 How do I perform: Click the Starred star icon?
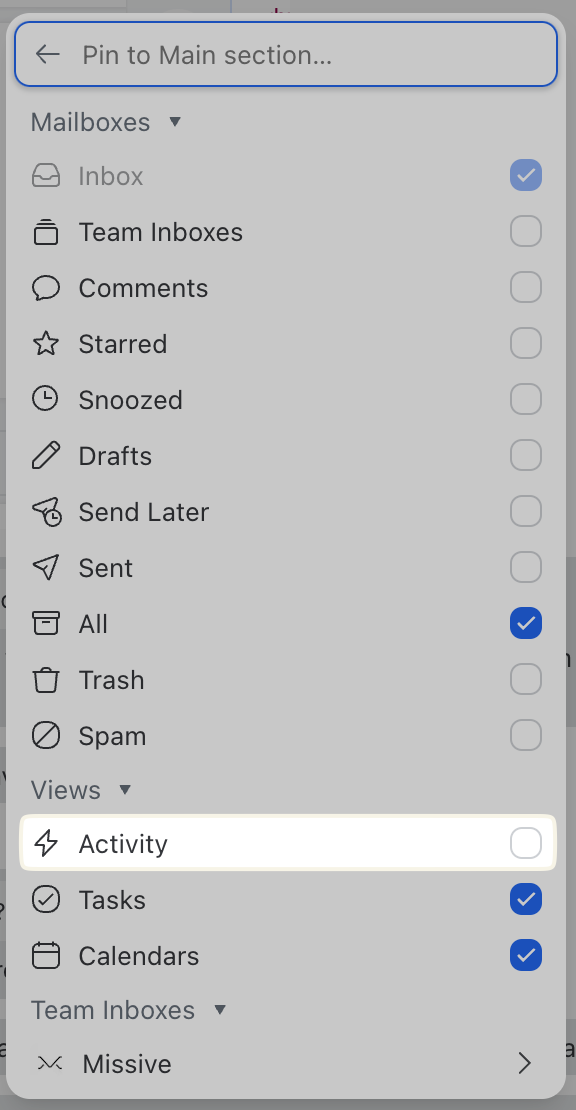[46, 344]
